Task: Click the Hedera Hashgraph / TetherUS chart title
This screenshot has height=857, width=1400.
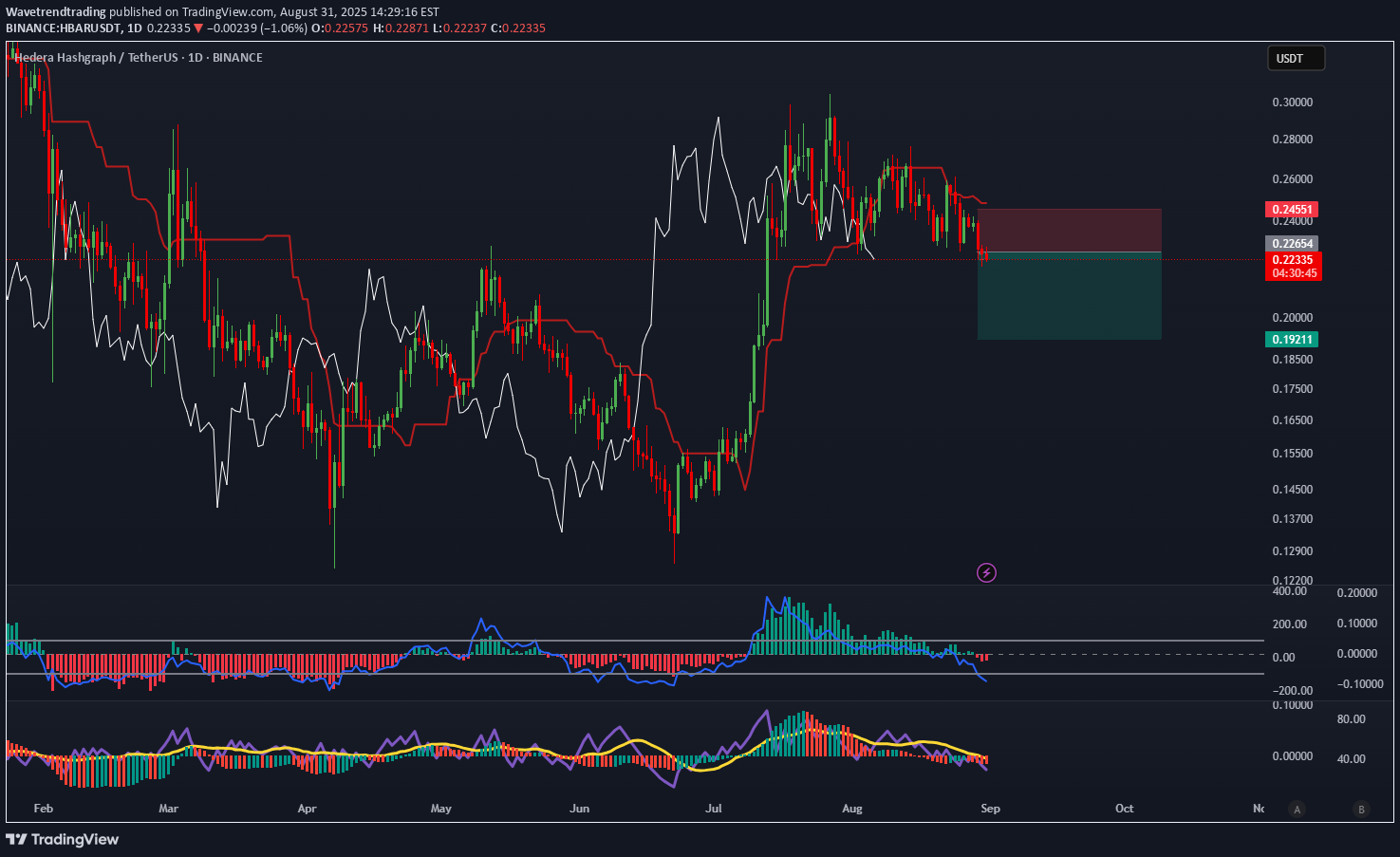Action: [x=139, y=58]
